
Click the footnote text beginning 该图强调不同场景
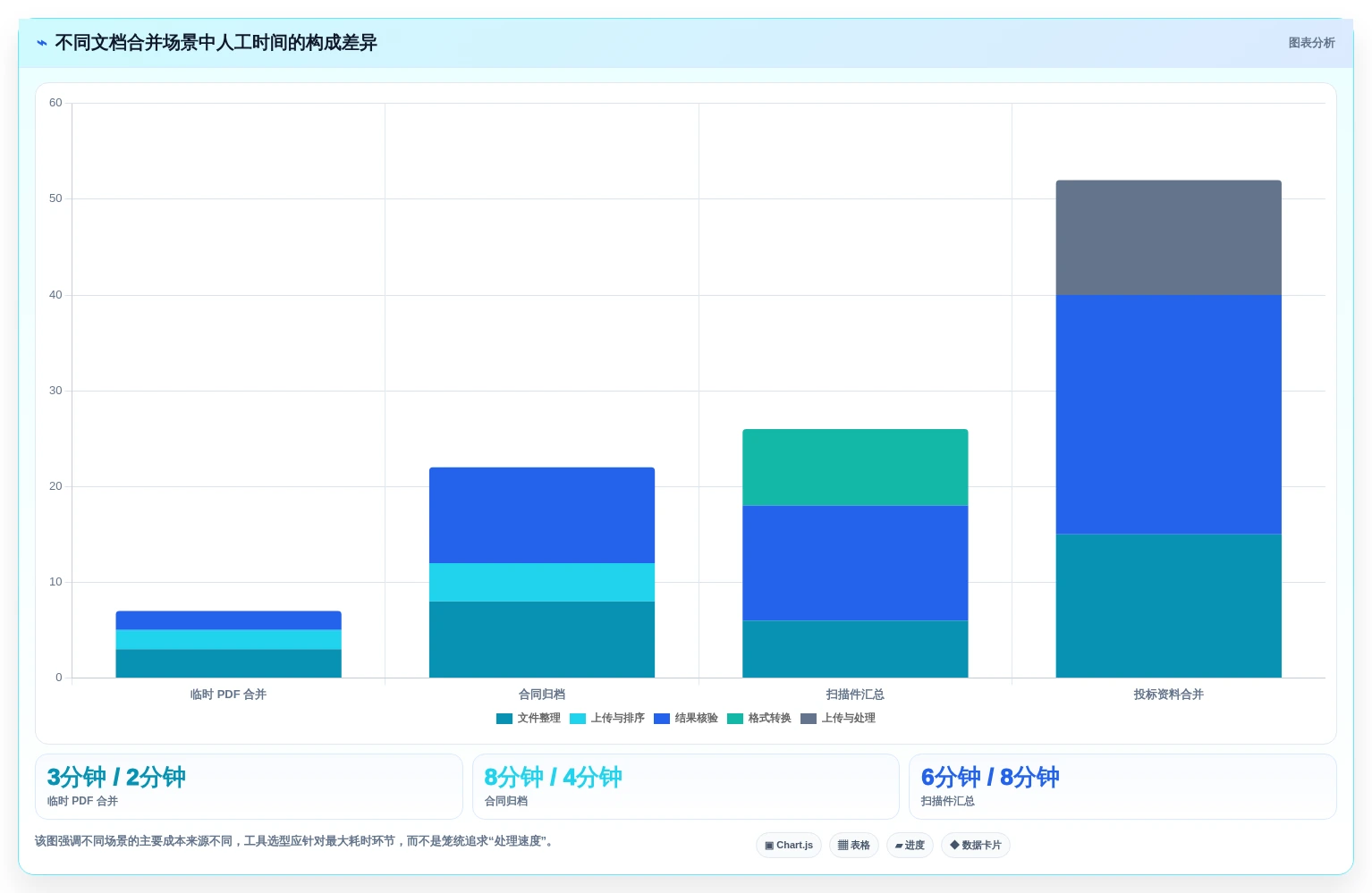click(296, 841)
